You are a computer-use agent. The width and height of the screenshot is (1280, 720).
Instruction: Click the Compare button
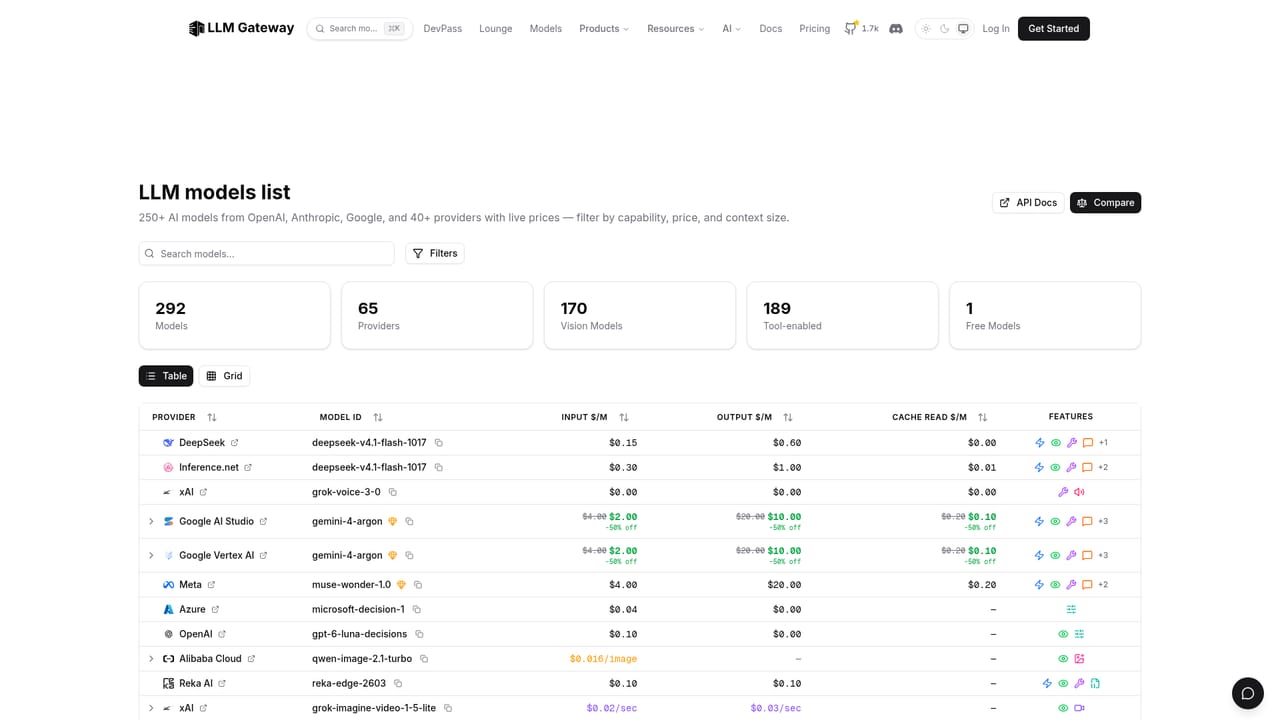coord(1105,203)
